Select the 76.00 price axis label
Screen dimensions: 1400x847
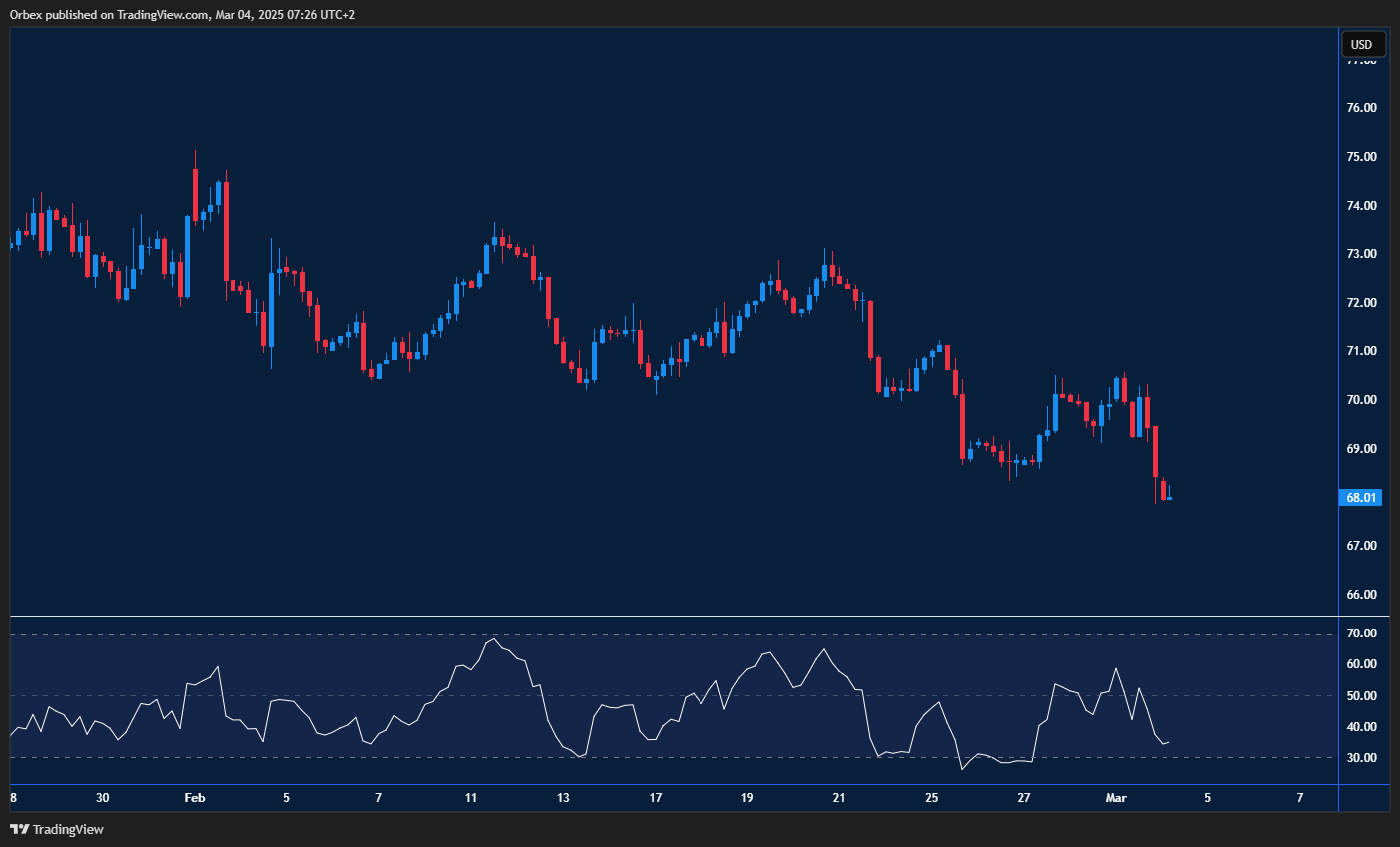[x=1361, y=108]
